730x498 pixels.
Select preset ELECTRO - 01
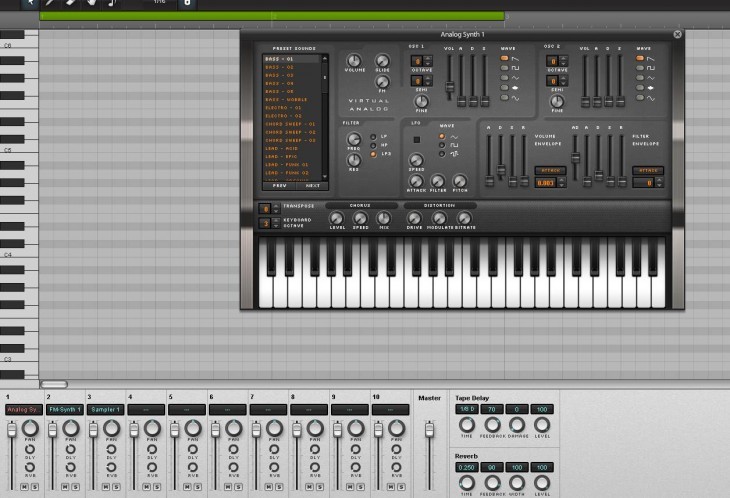pos(283,108)
